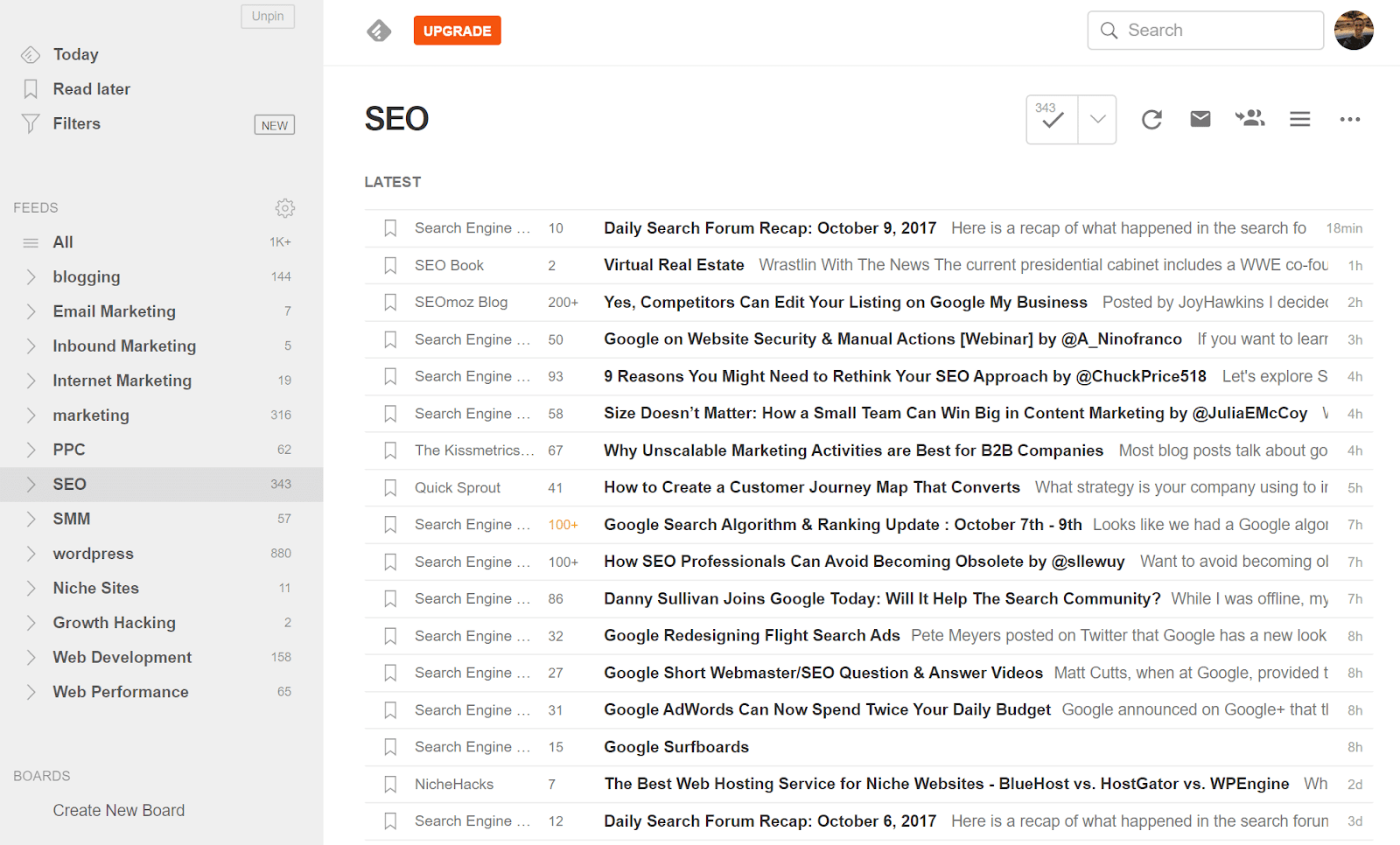Open Google Short Webmaster/SEO Question videos article
The image size is (1400, 845).
(x=823, y=673)
